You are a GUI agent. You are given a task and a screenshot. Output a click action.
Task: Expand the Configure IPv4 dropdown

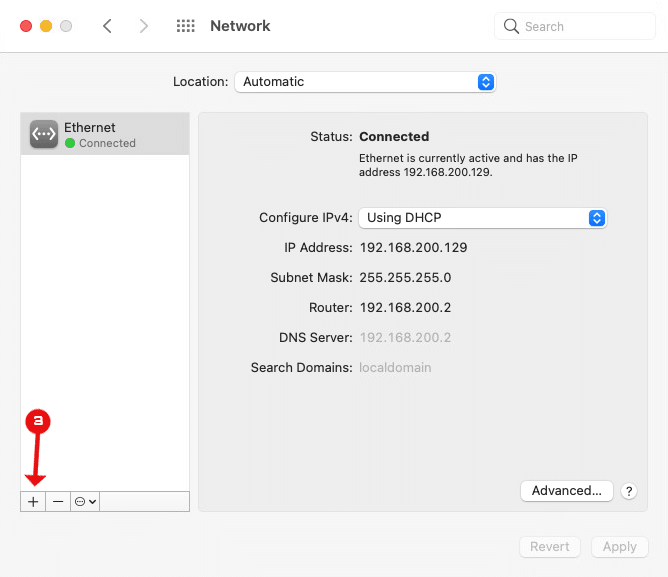483,218
